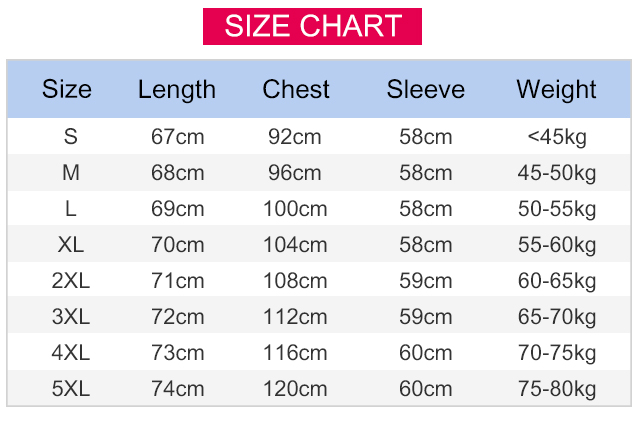Select the Chest column header
This screenshot has width=640, height=421.
tap(296, 89)
